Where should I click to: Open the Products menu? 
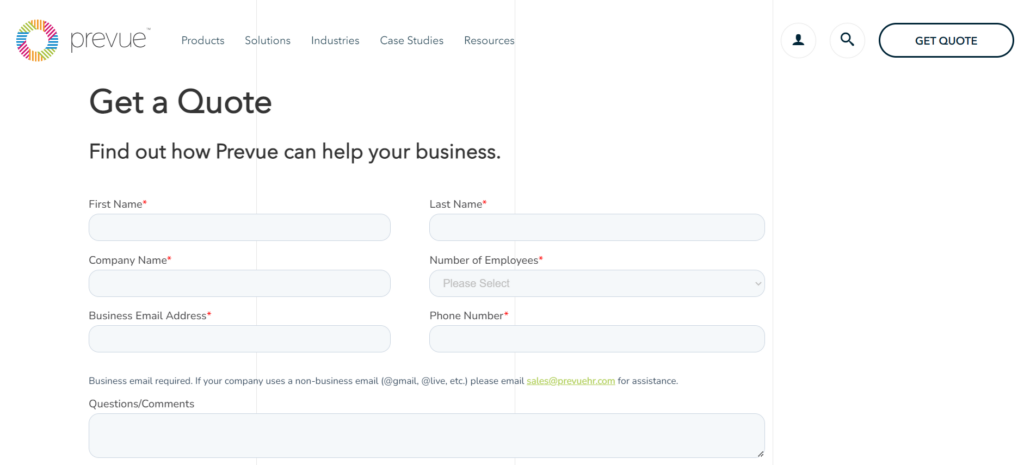(x=202, y=40)
